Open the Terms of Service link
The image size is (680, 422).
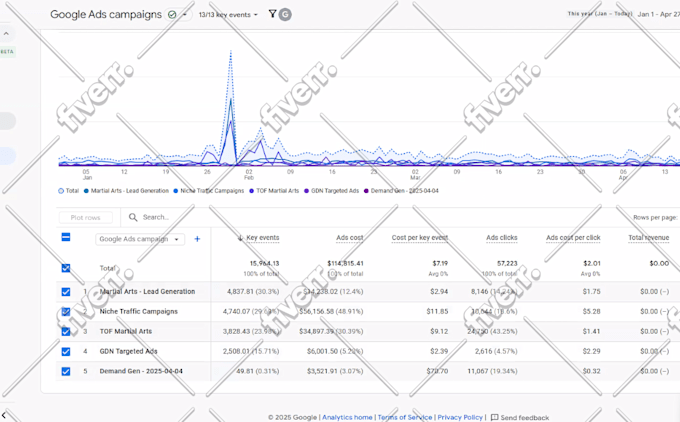point(405,417)
